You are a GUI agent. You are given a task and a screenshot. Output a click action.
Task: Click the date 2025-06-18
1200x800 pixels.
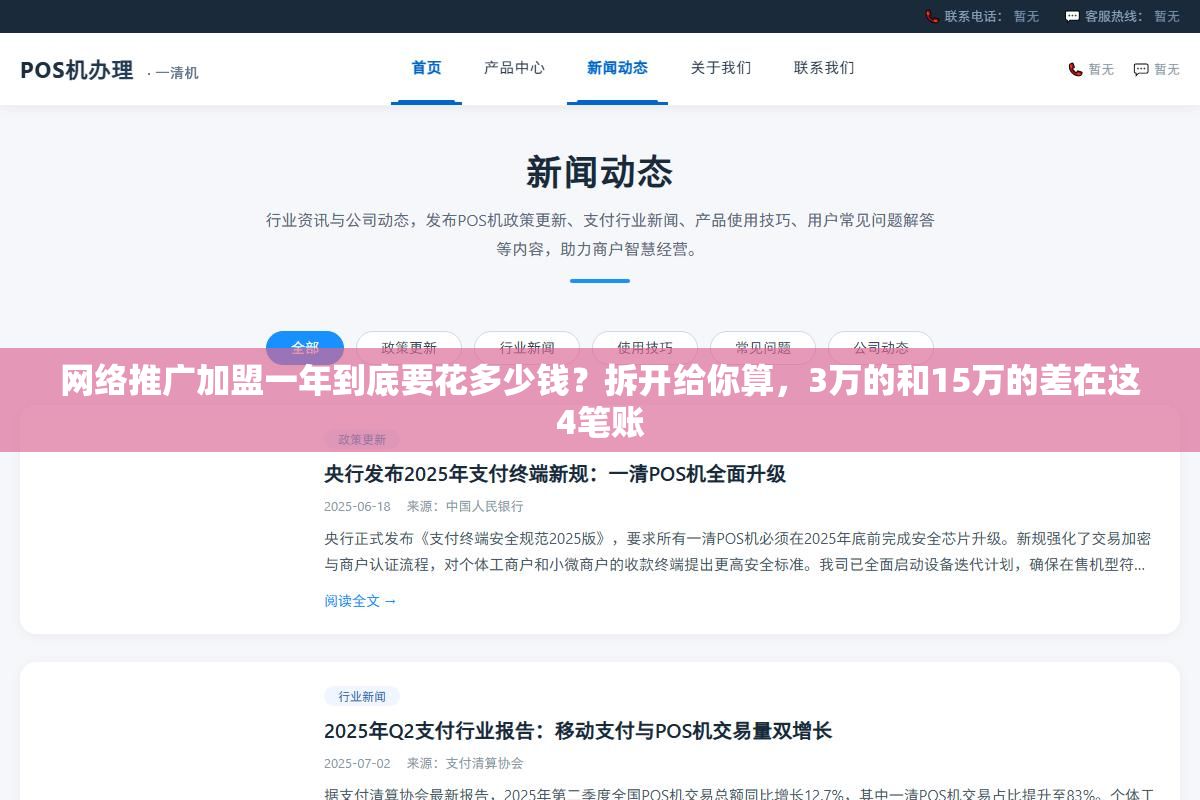point(357,506)
